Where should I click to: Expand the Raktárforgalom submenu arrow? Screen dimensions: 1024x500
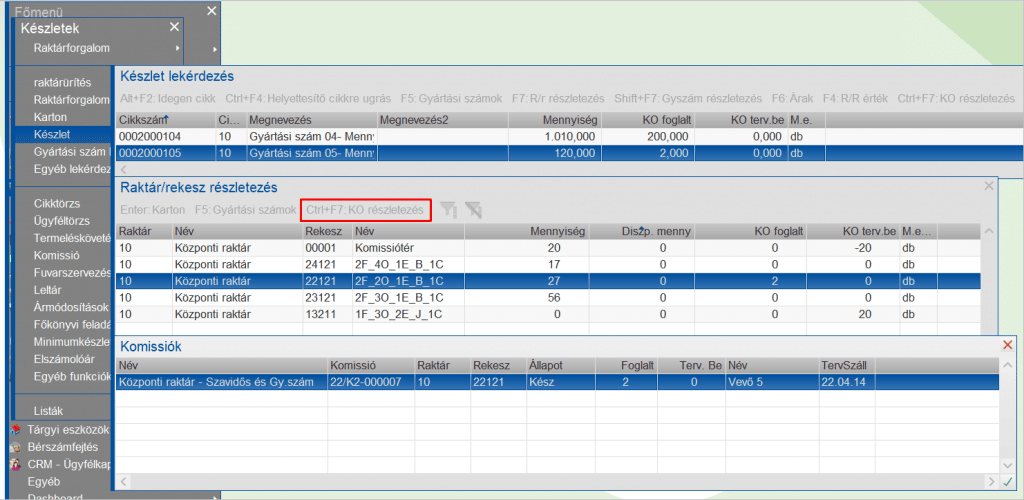pyautogui.click(x=178, y=48)
